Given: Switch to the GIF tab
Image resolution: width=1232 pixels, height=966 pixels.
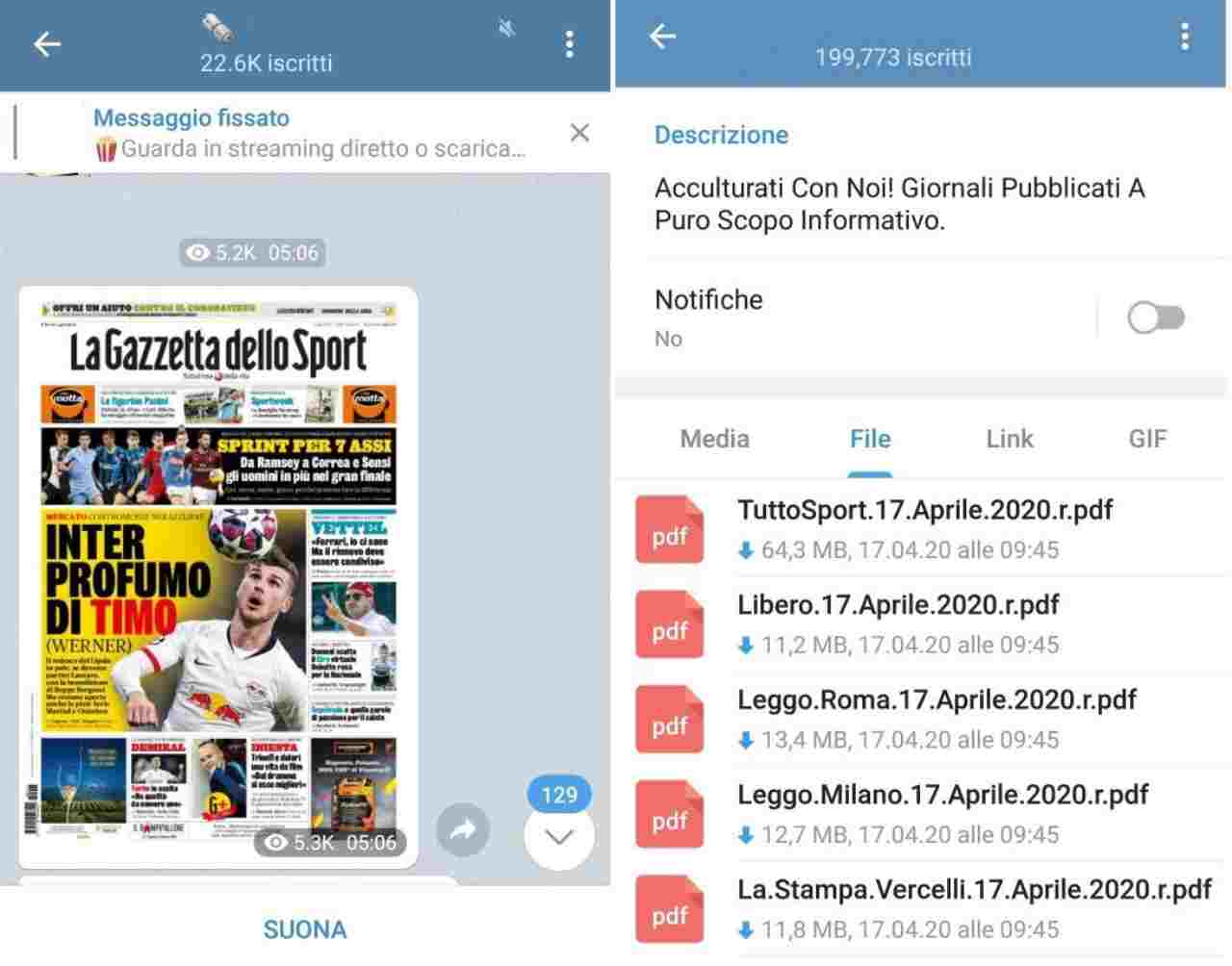Looking at the screenshot, I should coord(1147,439).
